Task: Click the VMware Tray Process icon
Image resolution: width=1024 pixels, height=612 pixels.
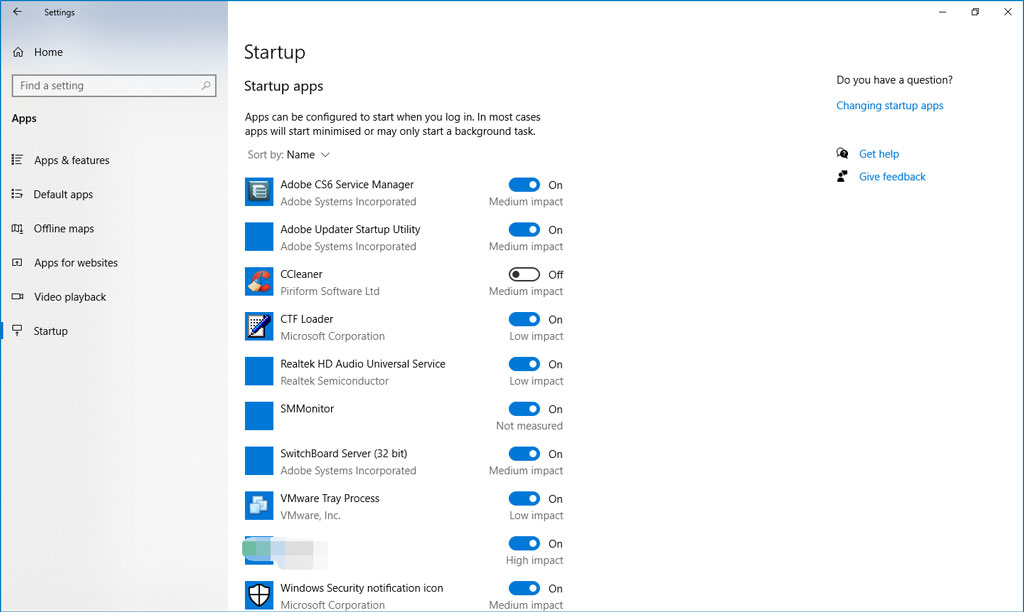Action: pyautogui.click(x=259, y=505)
